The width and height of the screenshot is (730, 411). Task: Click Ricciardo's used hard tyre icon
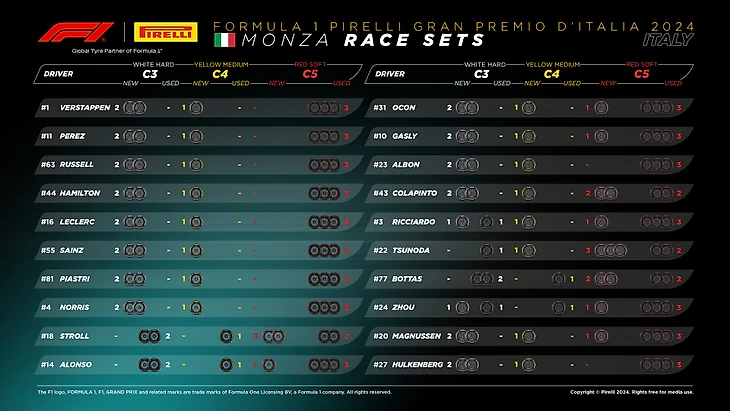487,222
